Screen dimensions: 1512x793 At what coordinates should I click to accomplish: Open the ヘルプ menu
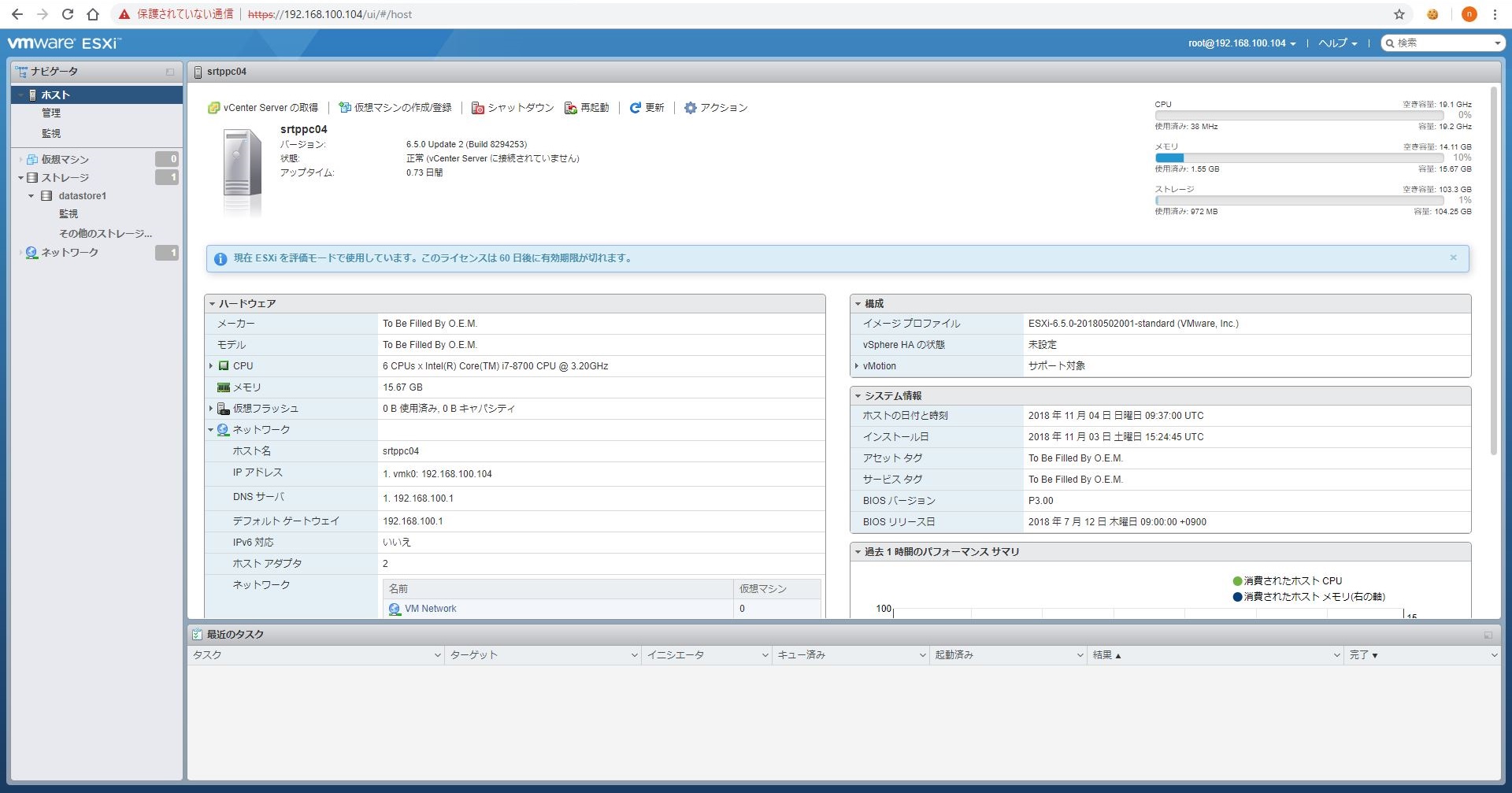point(1338,43)
